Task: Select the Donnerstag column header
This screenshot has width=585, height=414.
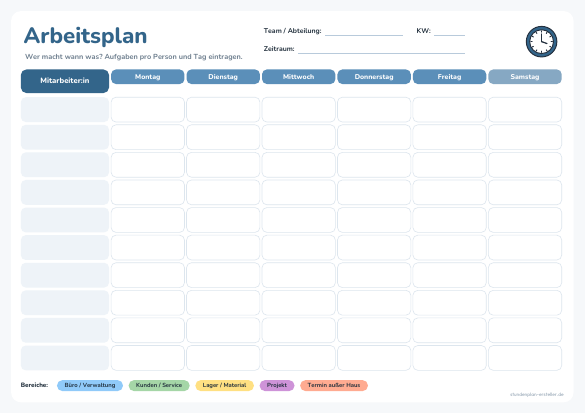Action: tap(374, 76)
